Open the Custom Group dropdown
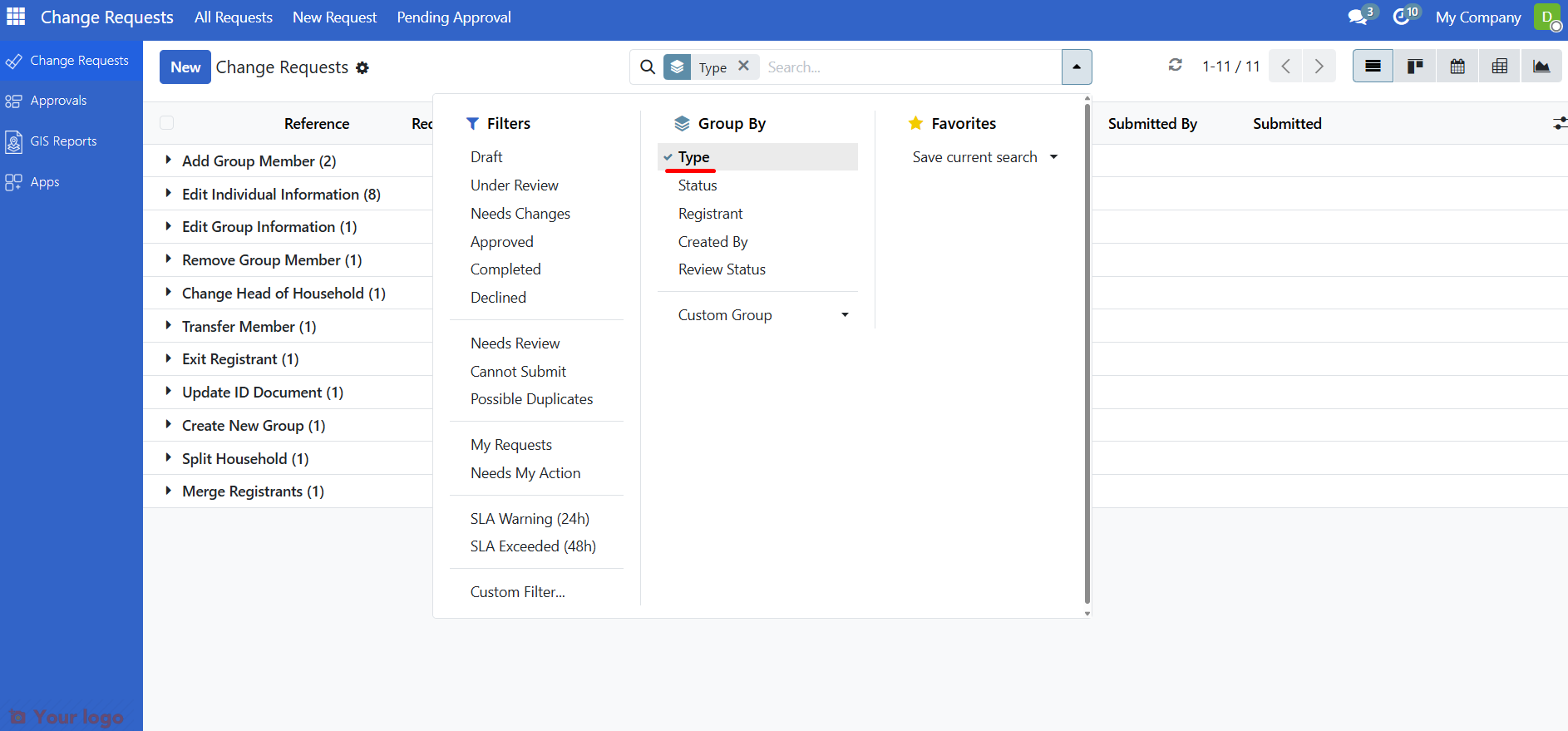1568x731 pixels. 762,315
